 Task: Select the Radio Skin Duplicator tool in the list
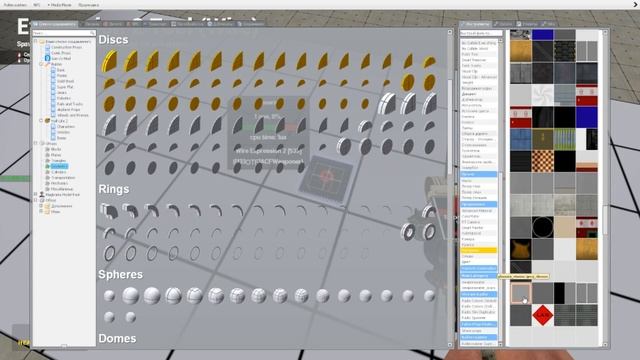click(x=478, y=312)
